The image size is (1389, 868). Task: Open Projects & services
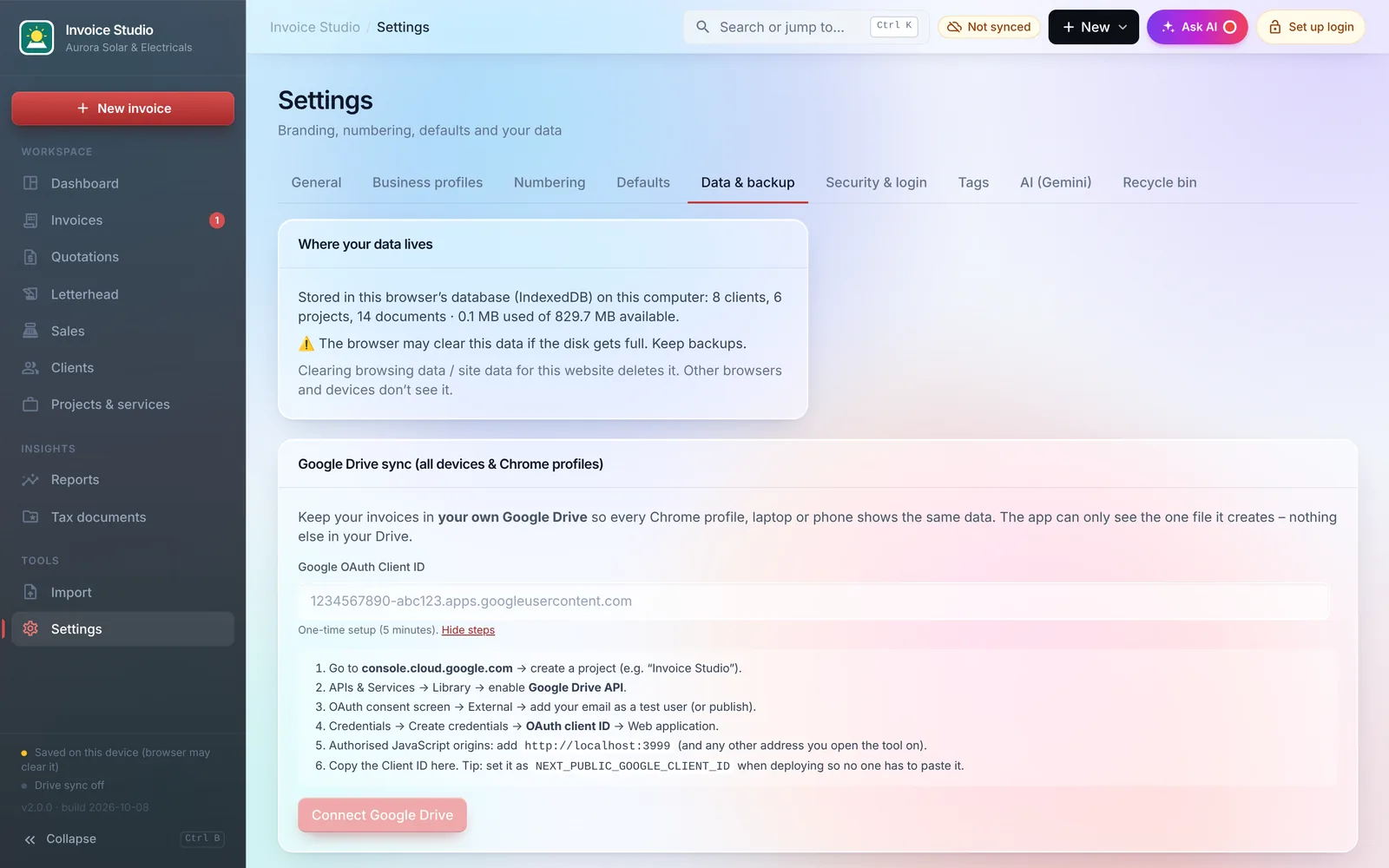coord(122,404)
